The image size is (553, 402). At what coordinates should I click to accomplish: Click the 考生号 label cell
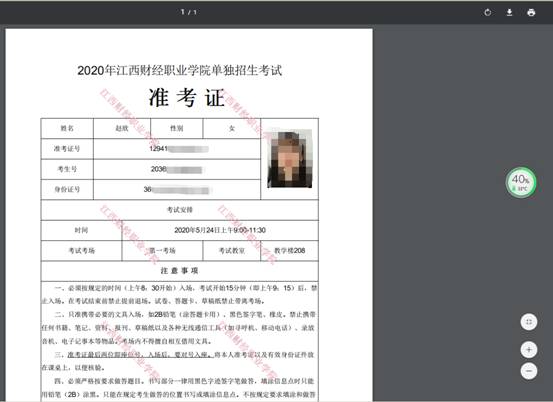[x=67, y=169]
